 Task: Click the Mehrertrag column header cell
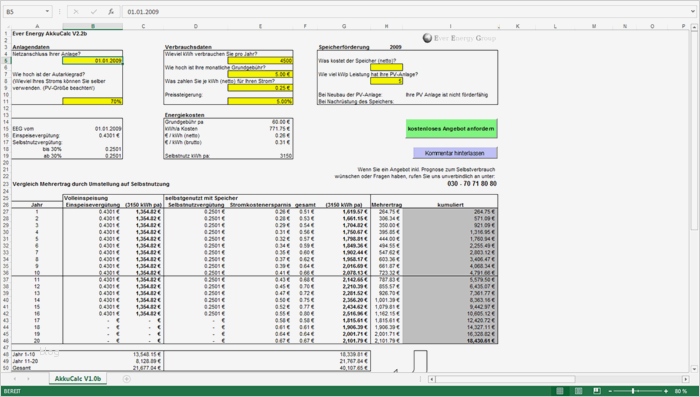[387, 205]
